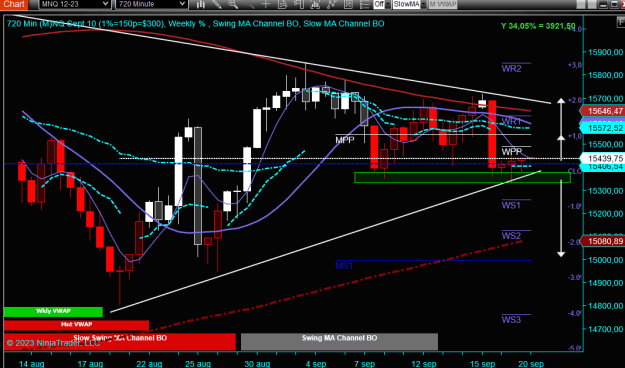625x368 pixels.
Task: Open the indicators bar-chart icon
Action: [x=315, y=4]
